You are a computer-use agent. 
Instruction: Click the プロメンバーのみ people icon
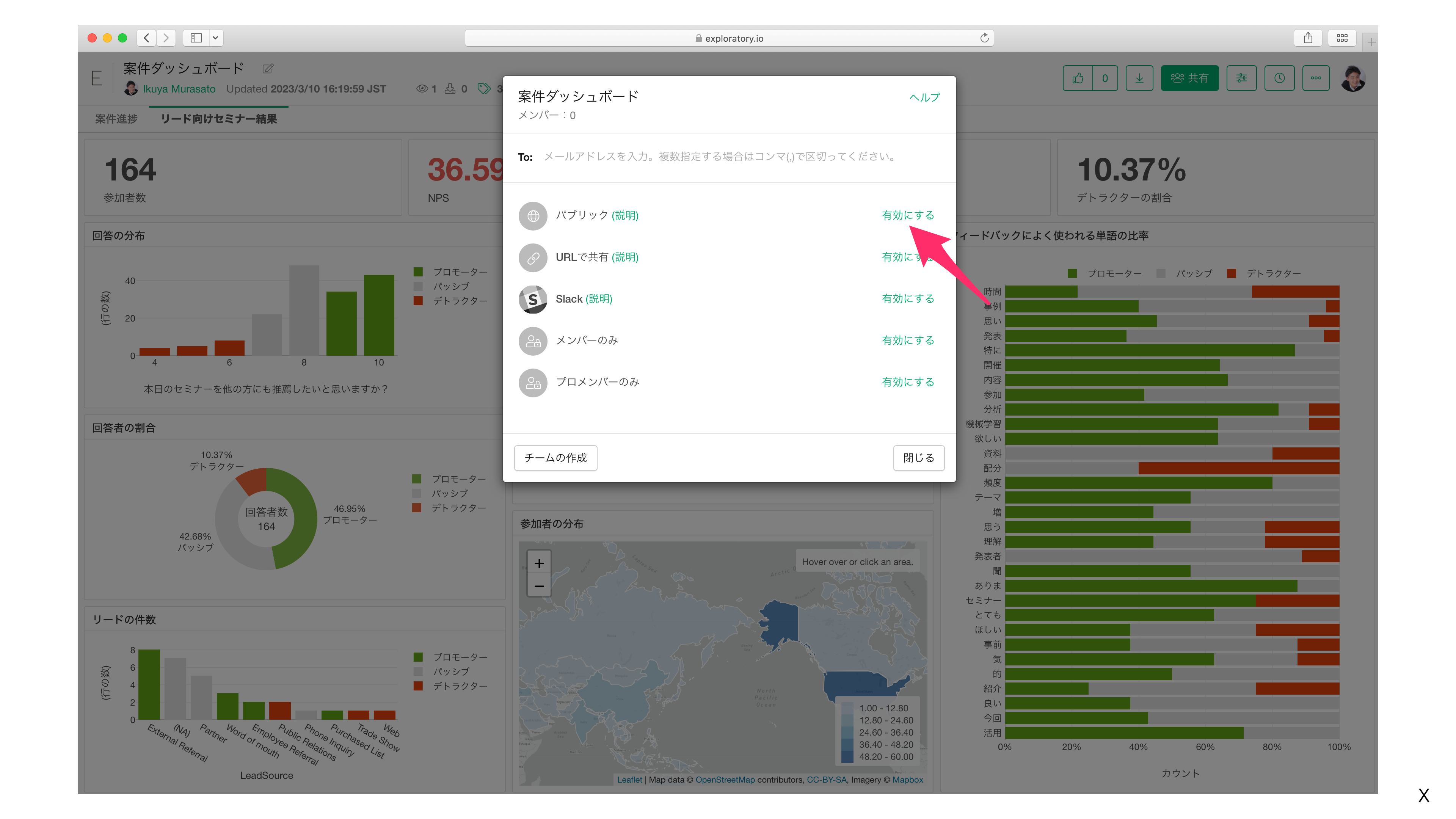[x=533, y=383]
